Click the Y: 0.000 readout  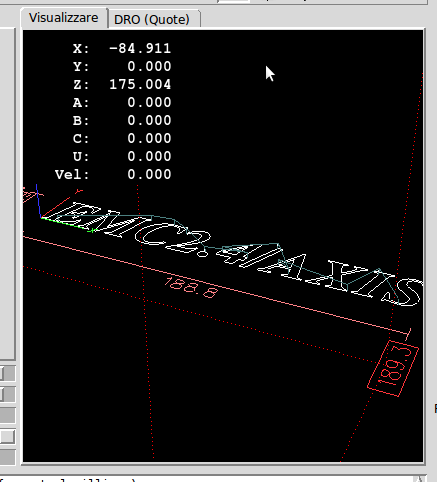122,67
